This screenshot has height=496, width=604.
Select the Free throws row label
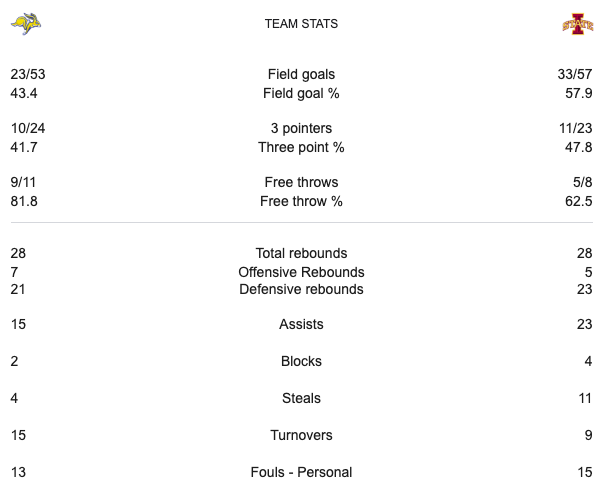point(301,182)
